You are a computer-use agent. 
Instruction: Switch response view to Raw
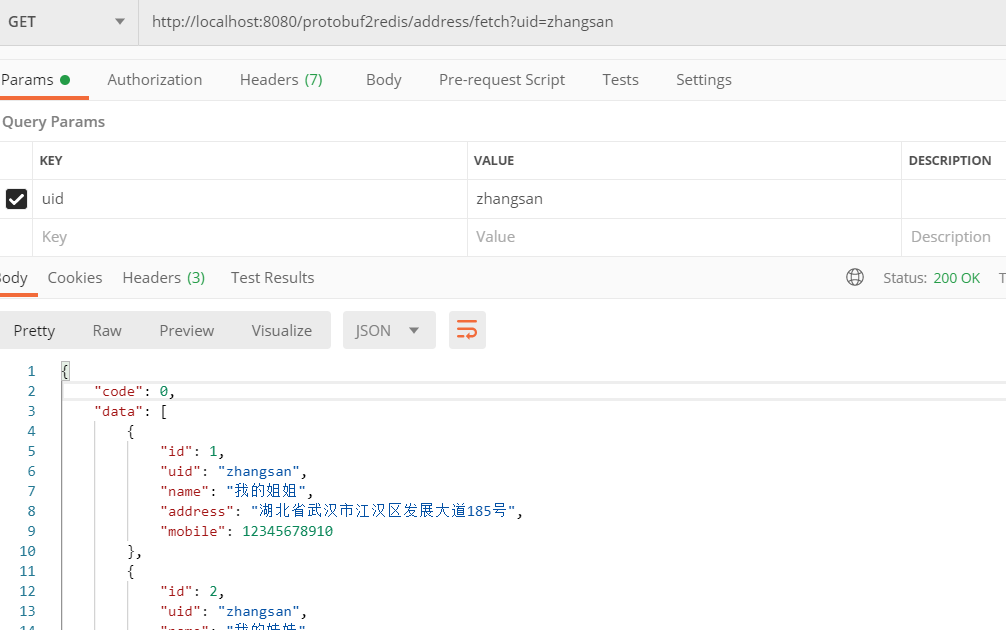tap(107, 330)
